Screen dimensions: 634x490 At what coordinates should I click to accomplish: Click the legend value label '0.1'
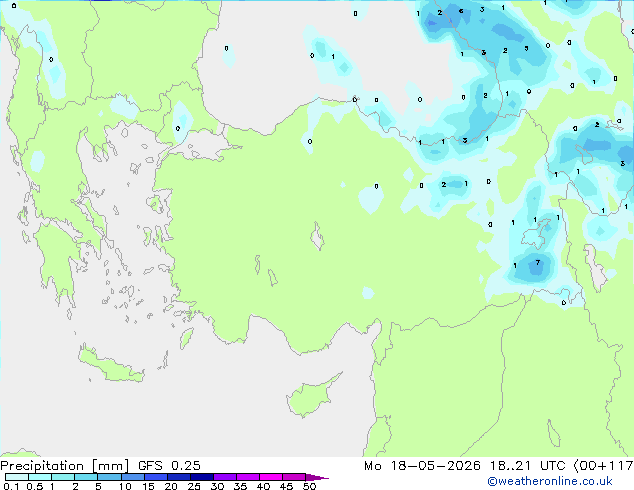click(x=11, y=486)
